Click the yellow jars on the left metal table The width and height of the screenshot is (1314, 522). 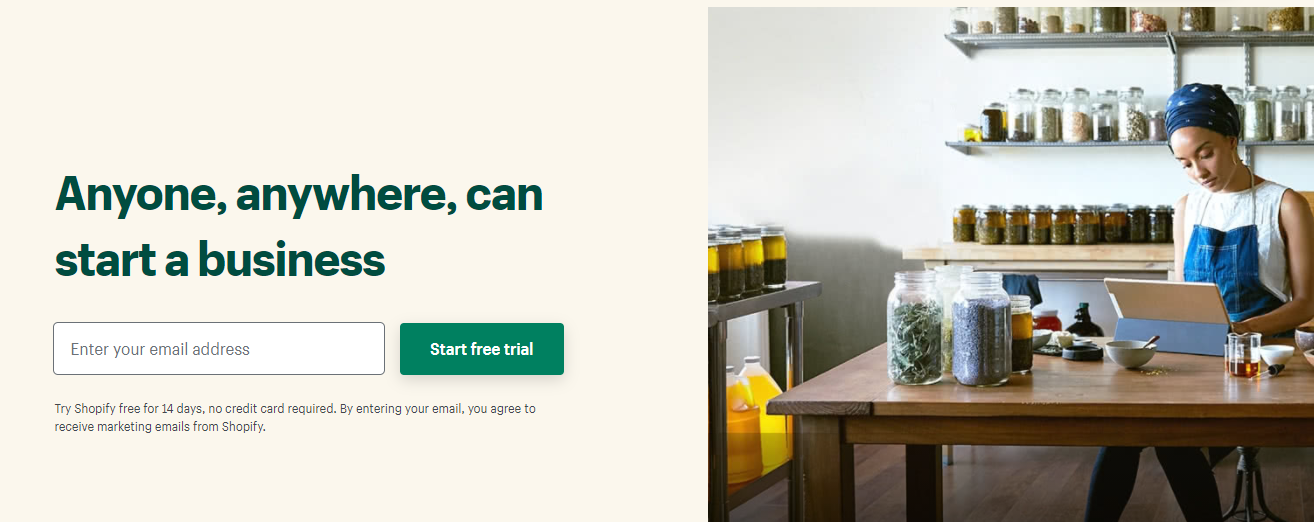click(x=747, y=263)
